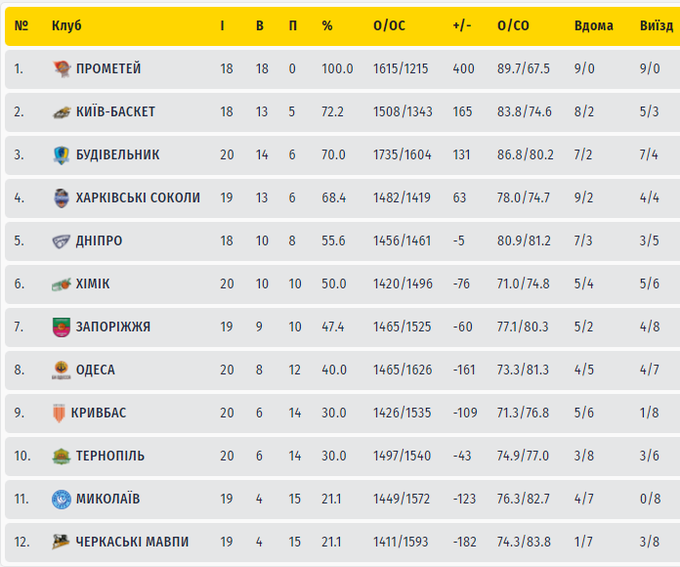Sort by the Клуб column header

[66, 26]
